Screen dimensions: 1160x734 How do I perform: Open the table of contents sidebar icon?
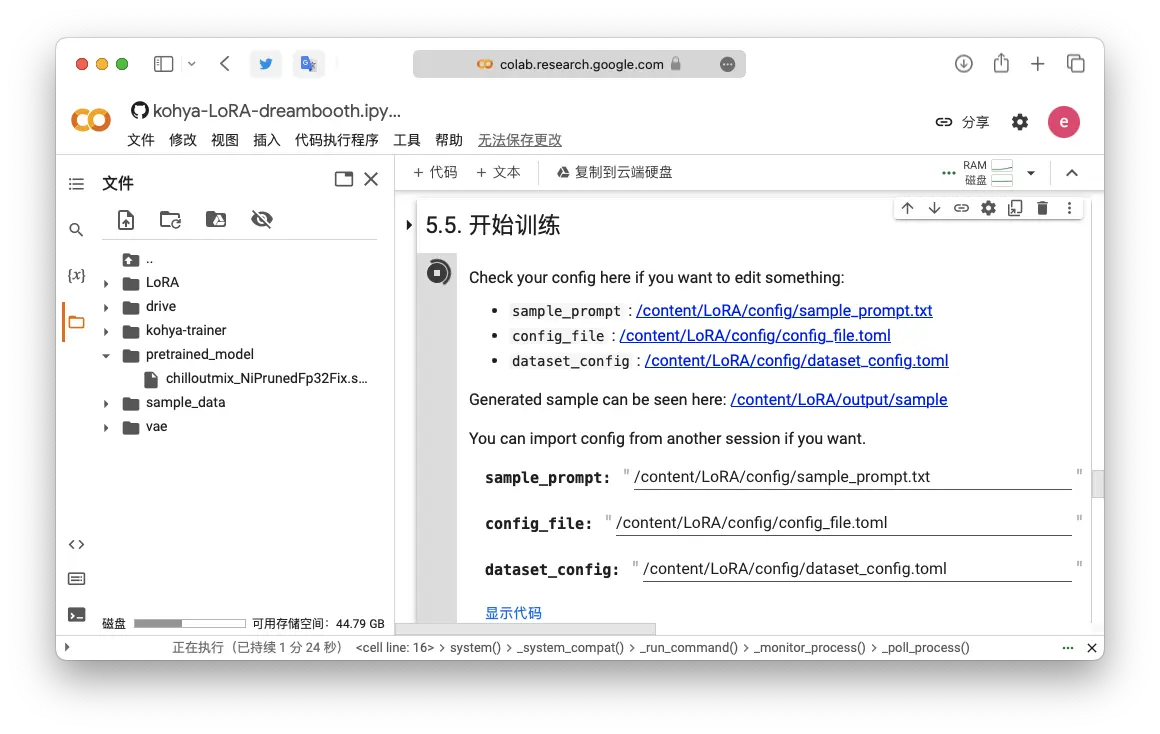coord(76,184)
